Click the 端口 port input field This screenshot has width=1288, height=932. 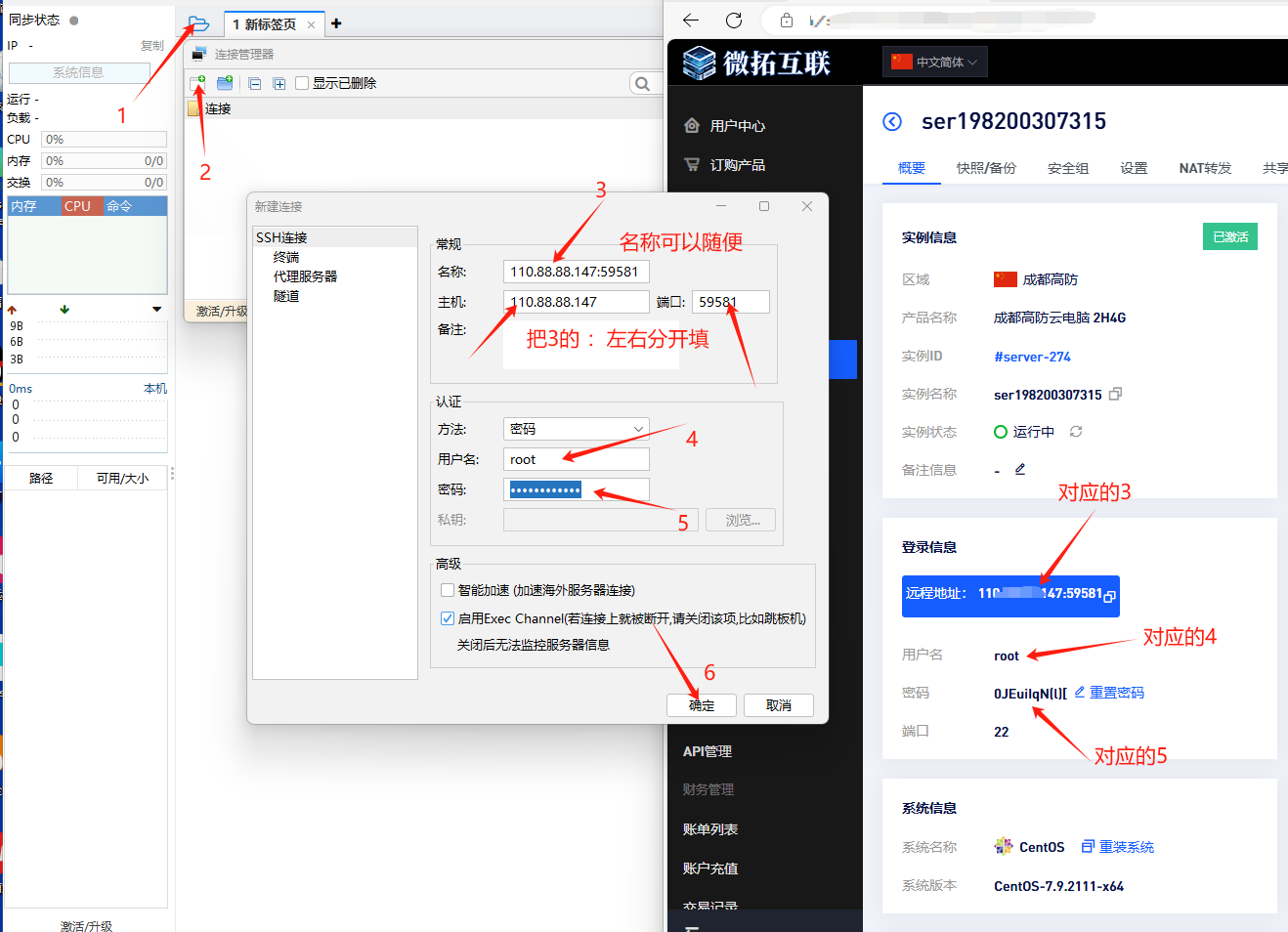pyautogui.click(x=731, y=302)
